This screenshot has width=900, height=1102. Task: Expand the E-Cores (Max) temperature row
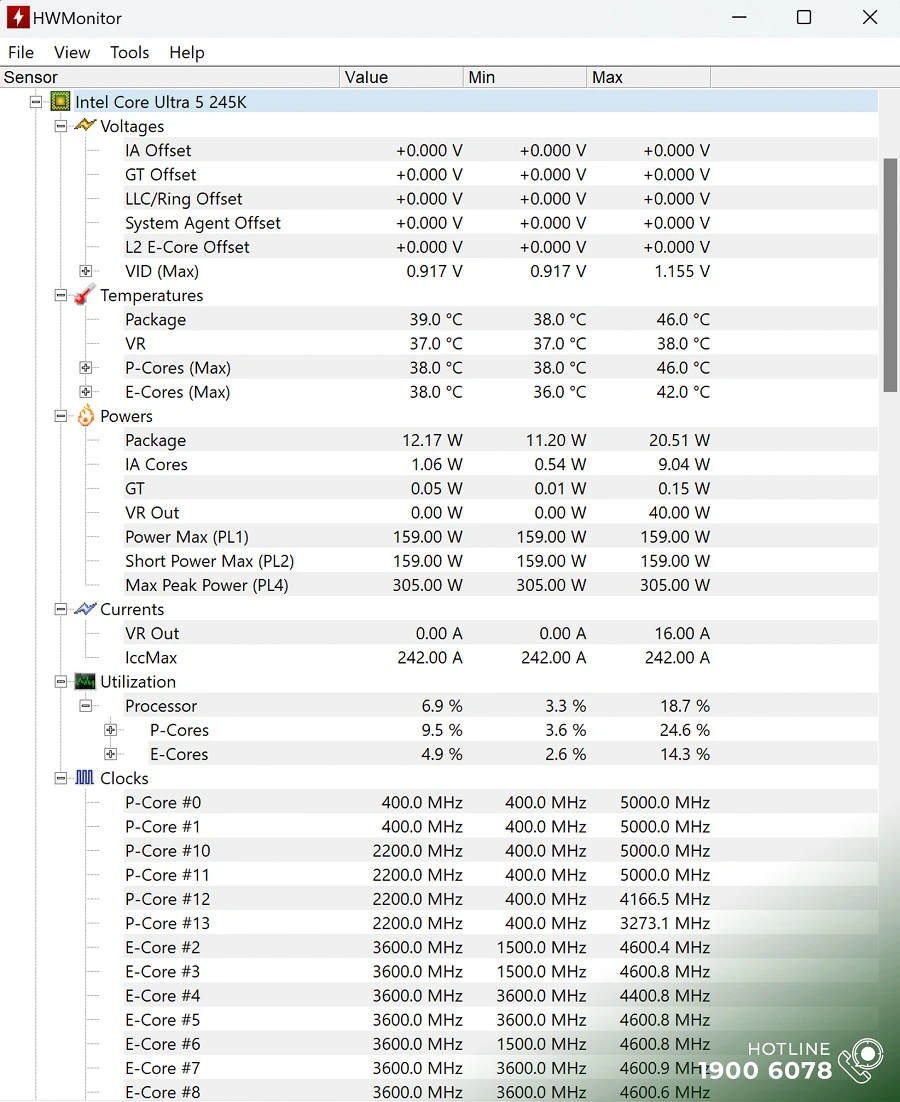pyautogui.click(x=86, y=391)
